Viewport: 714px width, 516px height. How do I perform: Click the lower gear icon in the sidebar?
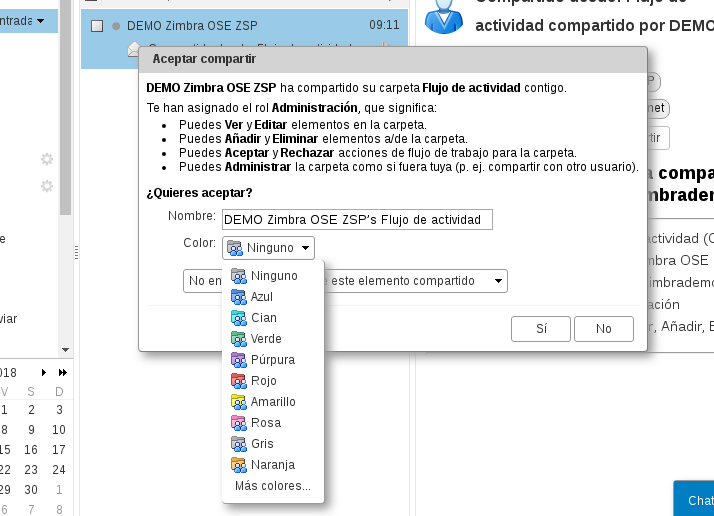[47, 186]
